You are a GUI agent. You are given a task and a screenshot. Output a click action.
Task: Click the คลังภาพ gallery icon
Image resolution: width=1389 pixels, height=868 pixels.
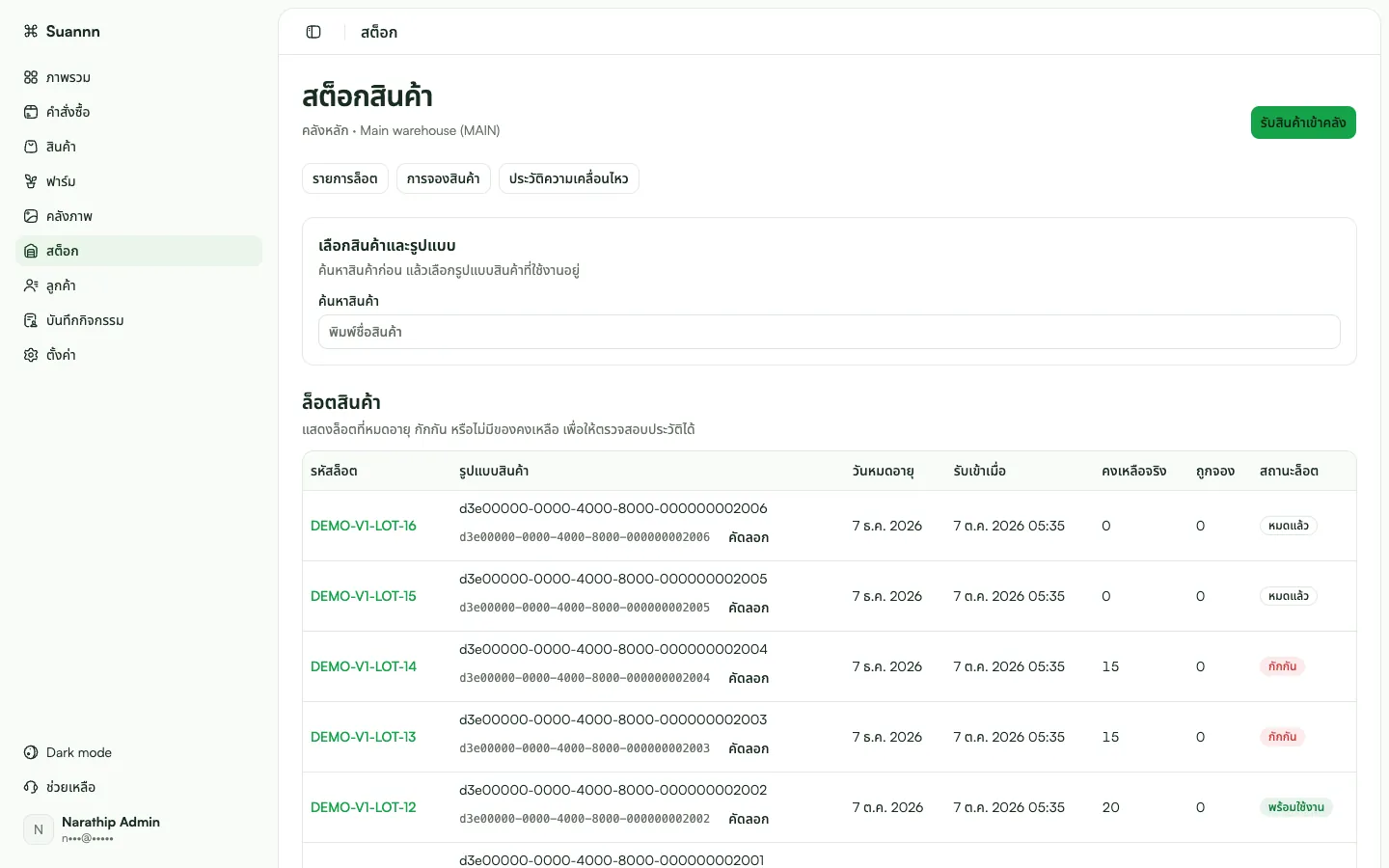(x=31, y=216)
